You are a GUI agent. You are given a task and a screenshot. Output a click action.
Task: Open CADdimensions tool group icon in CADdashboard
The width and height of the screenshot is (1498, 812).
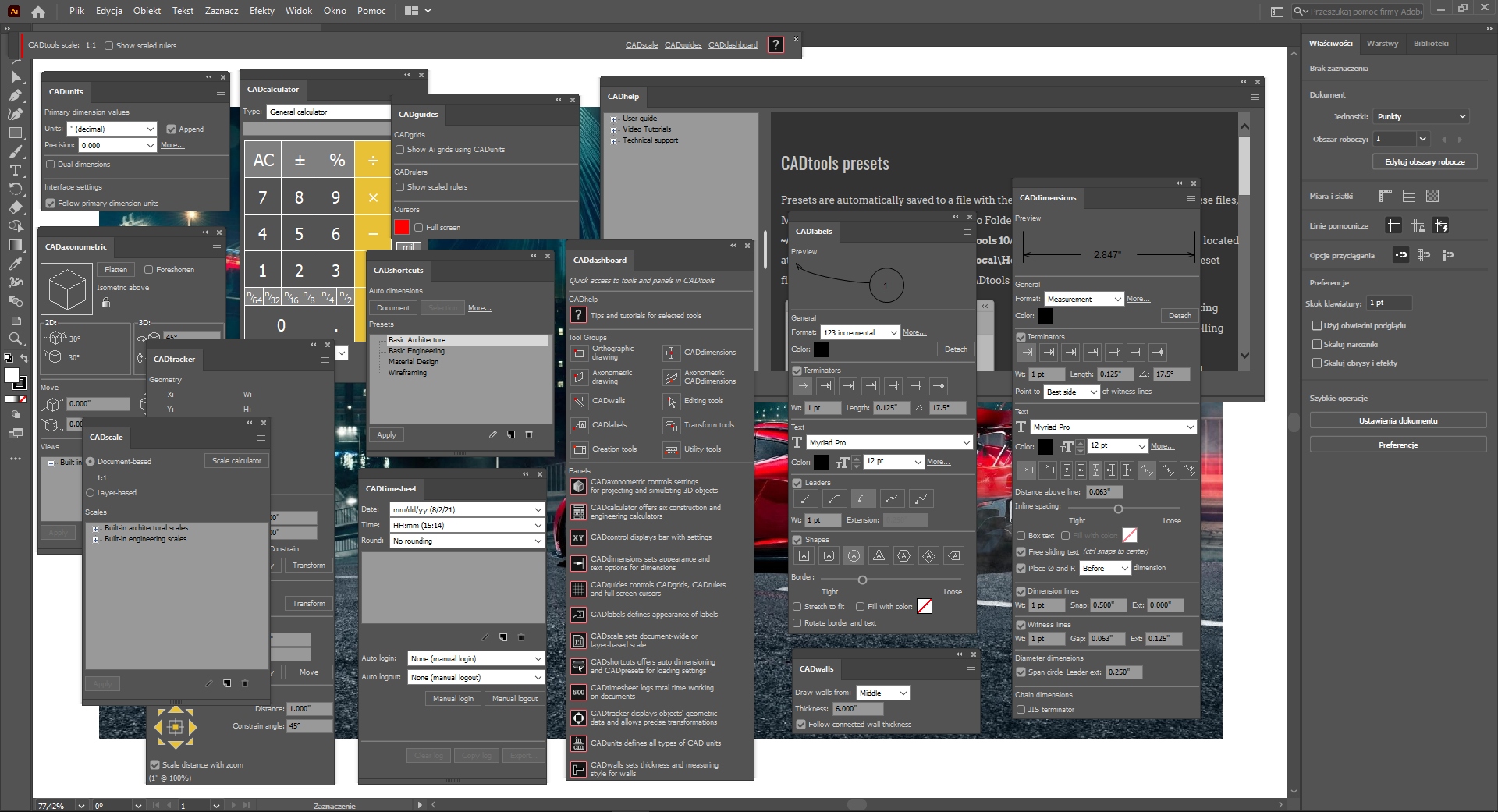pos(671,353)
